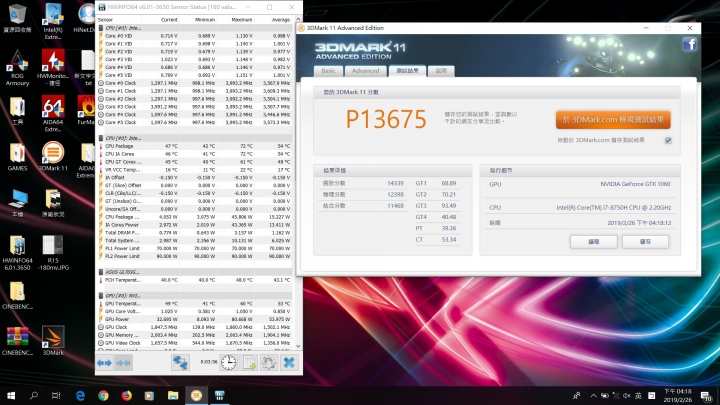Viewport: 720px width, 405px height.
Task: Select HWINFO64 6.01.3650 folder icon
Action: (x=17, y=253)
